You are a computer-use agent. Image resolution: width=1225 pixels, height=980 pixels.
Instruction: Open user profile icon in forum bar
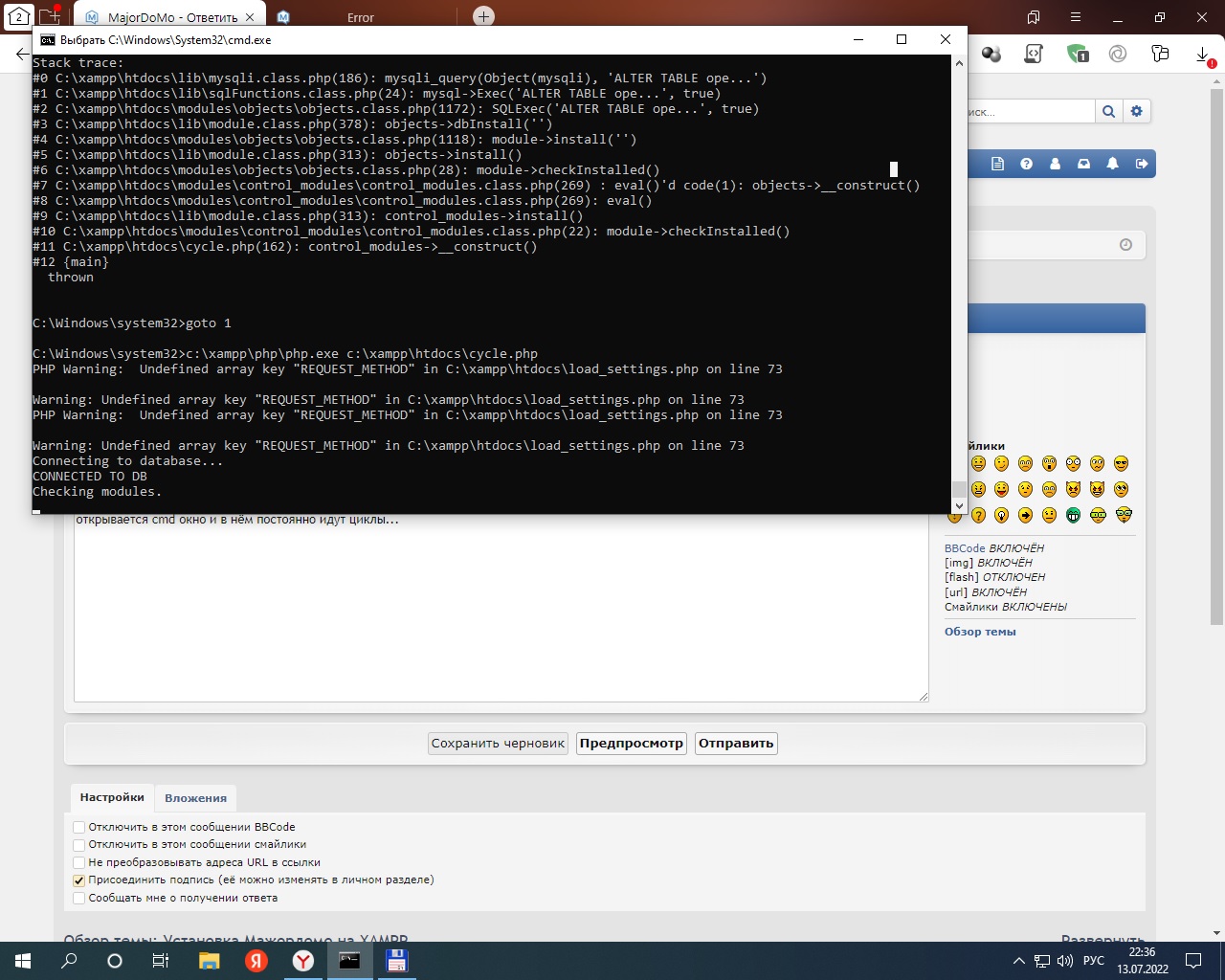click(1055, 164)
